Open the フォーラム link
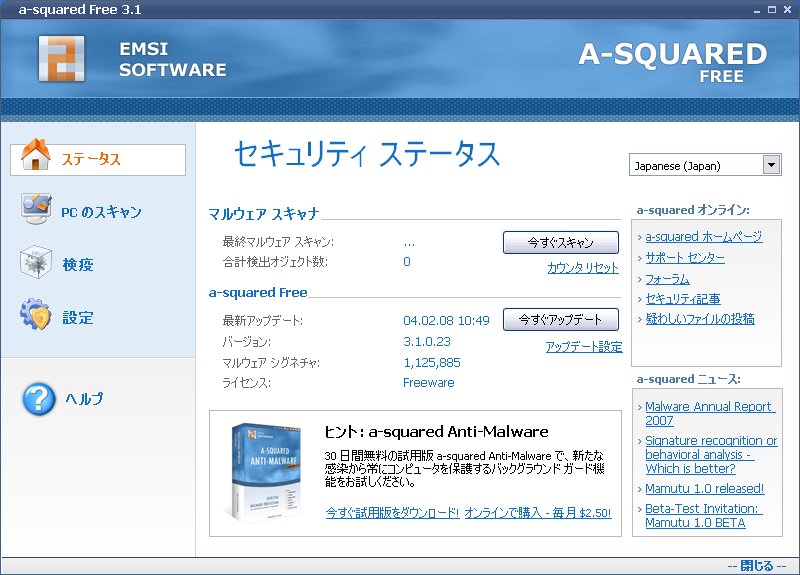The image size is (800, 575). [x=667, y=279]
